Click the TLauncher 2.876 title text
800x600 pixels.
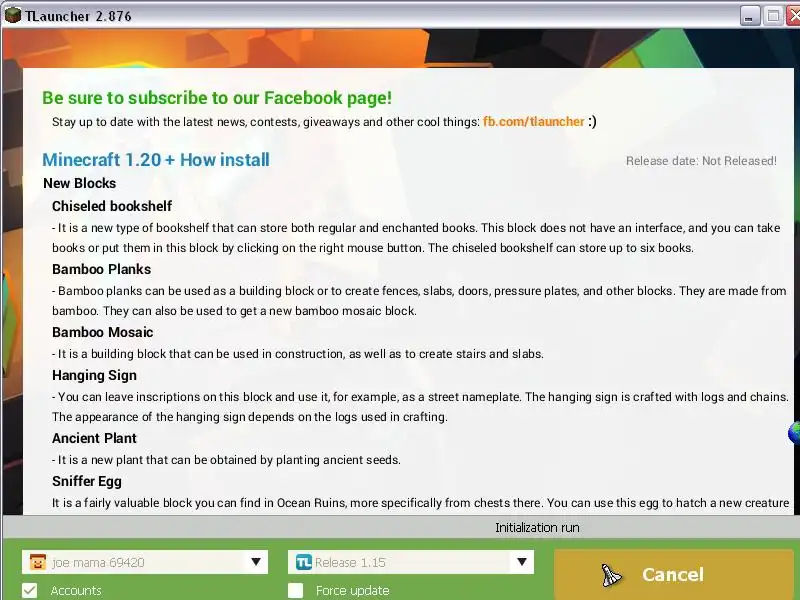pos(79,16)
